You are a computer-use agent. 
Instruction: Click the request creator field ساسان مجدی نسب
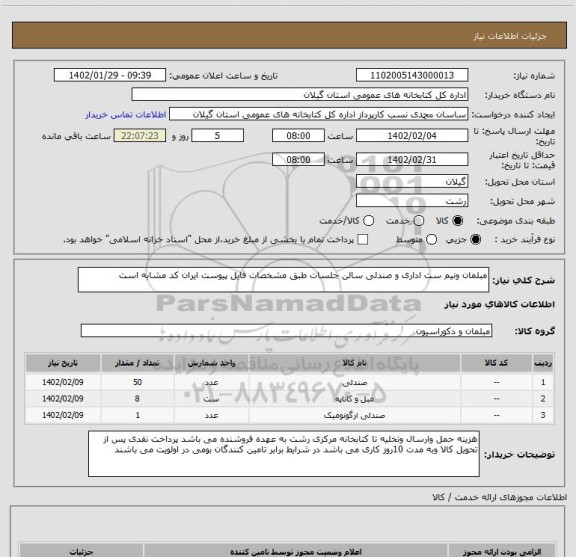click(x=318, y=114)
